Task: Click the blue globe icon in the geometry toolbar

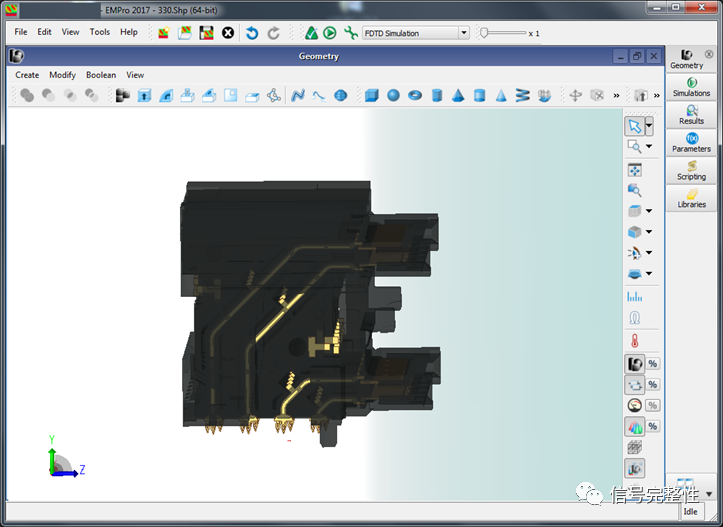Action: (340, 95)
